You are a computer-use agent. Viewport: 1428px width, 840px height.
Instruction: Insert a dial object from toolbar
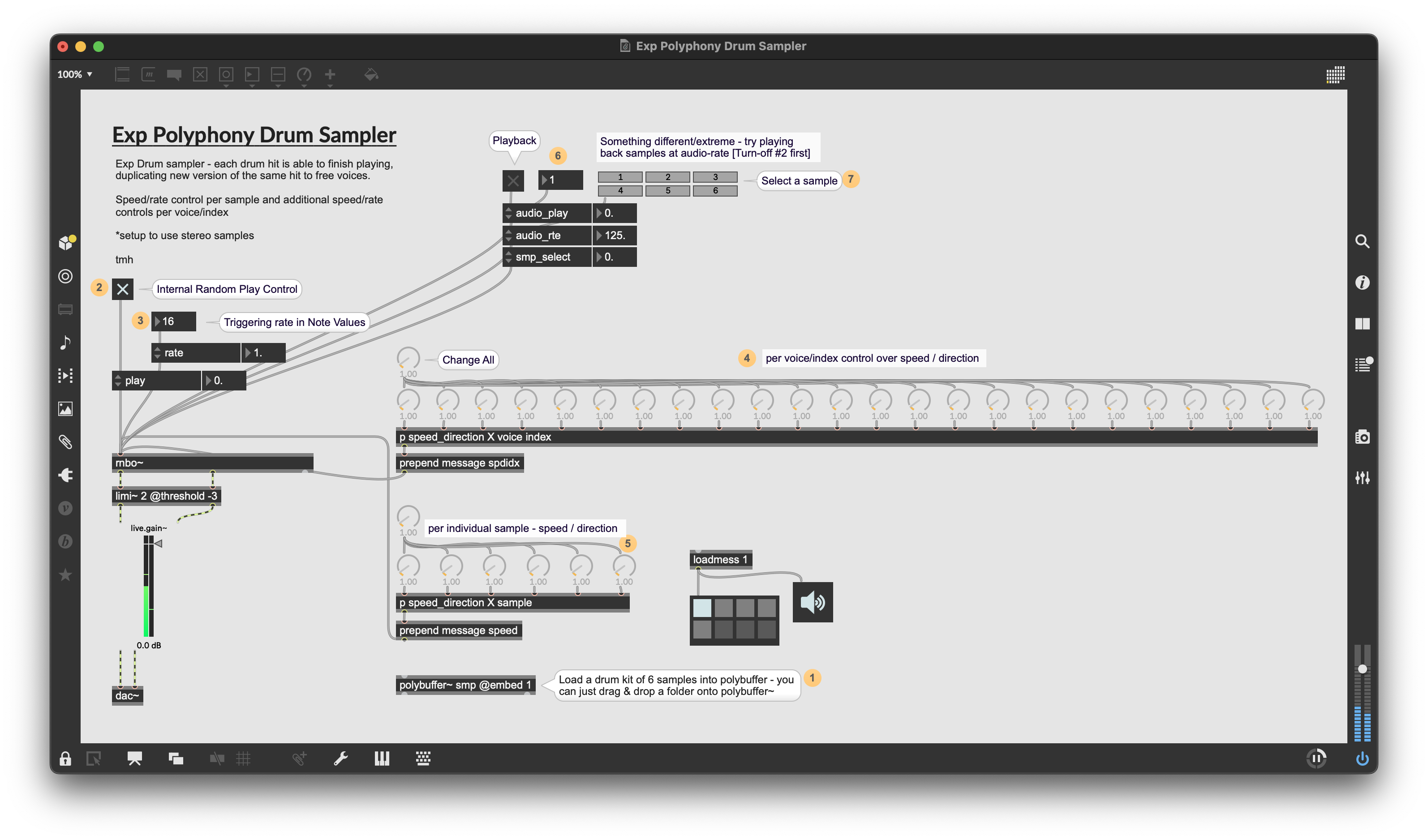pos(304,74)
